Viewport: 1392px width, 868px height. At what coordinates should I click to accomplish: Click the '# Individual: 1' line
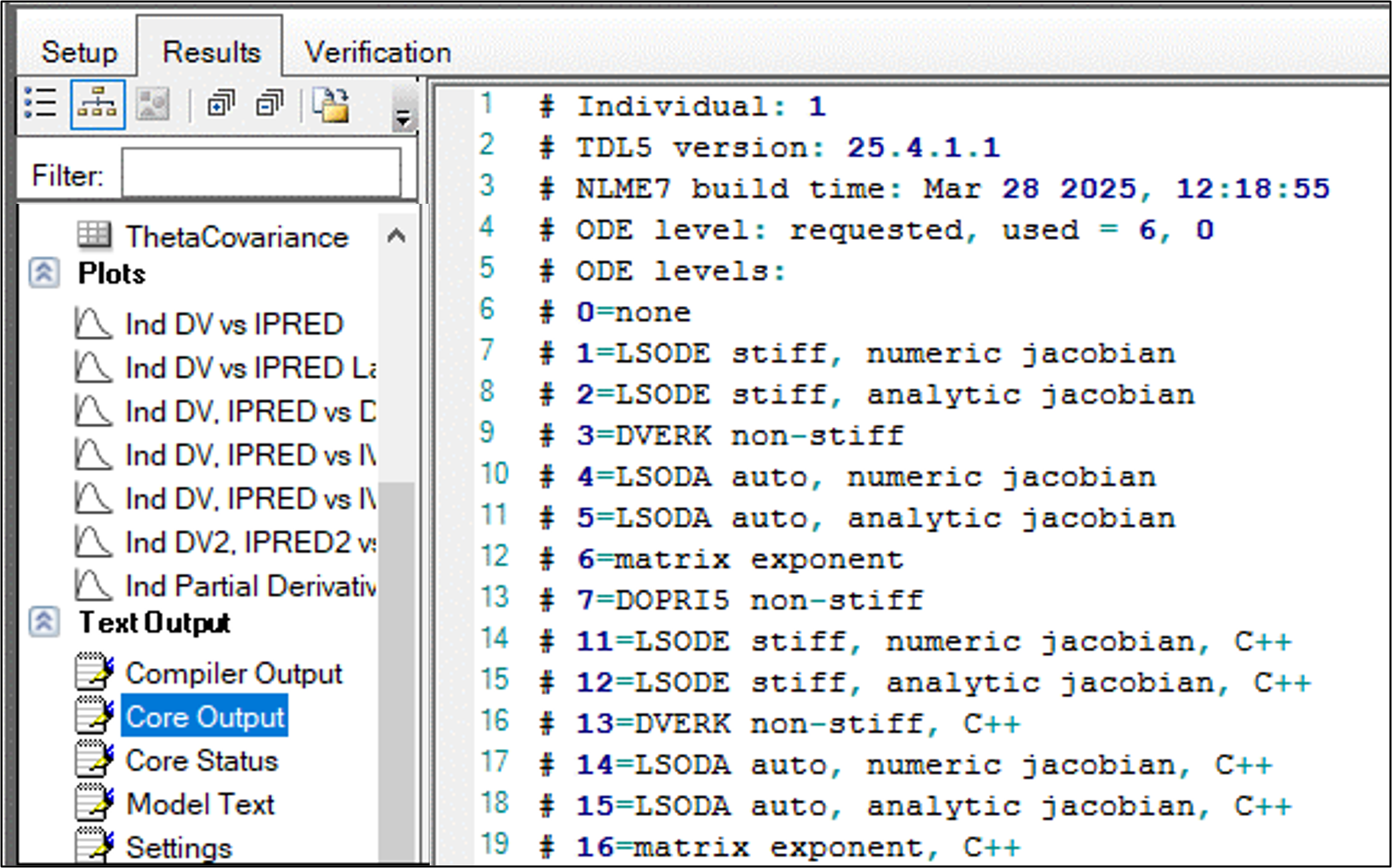[683, 107]
